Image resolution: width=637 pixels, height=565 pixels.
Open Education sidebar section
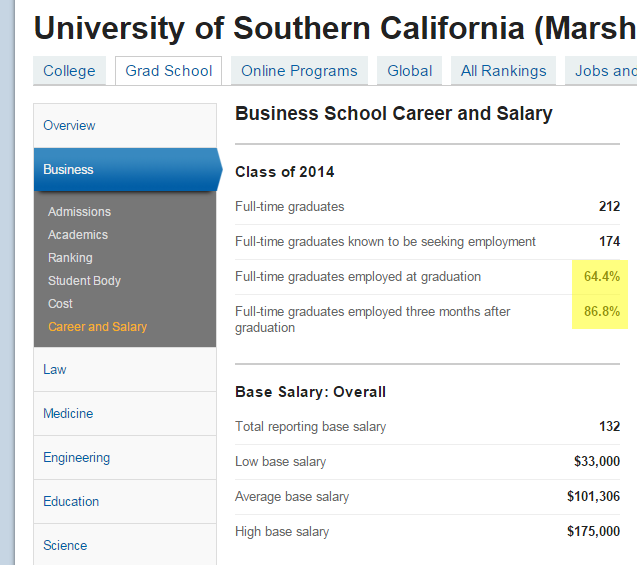pyautogui.click(x=71, y=502)
